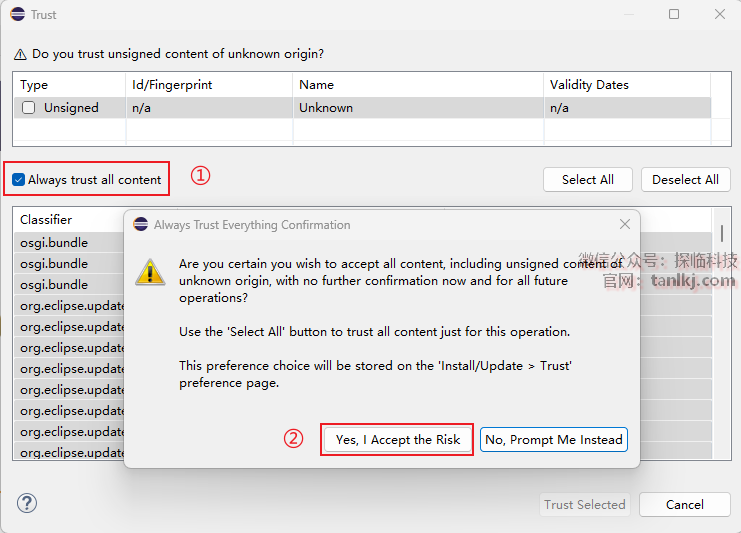
Task: Toggle the Always trust all content checkbox
Action: pos(19,180)
